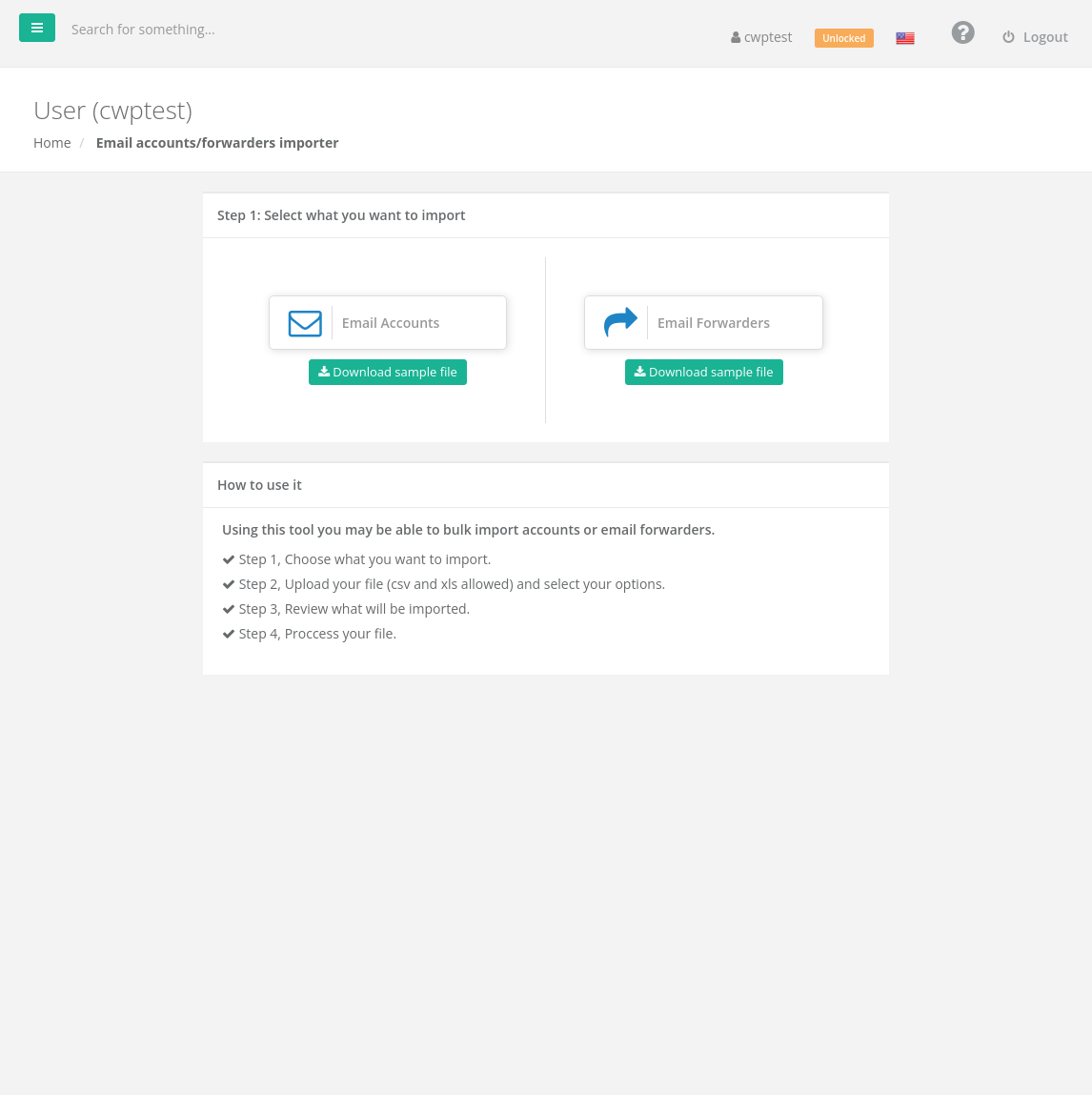Click the 'User (cwptest)' page title
The height and width of the screenshot is (1095, 1092).
pyautogui.click(x=113, y=111)
